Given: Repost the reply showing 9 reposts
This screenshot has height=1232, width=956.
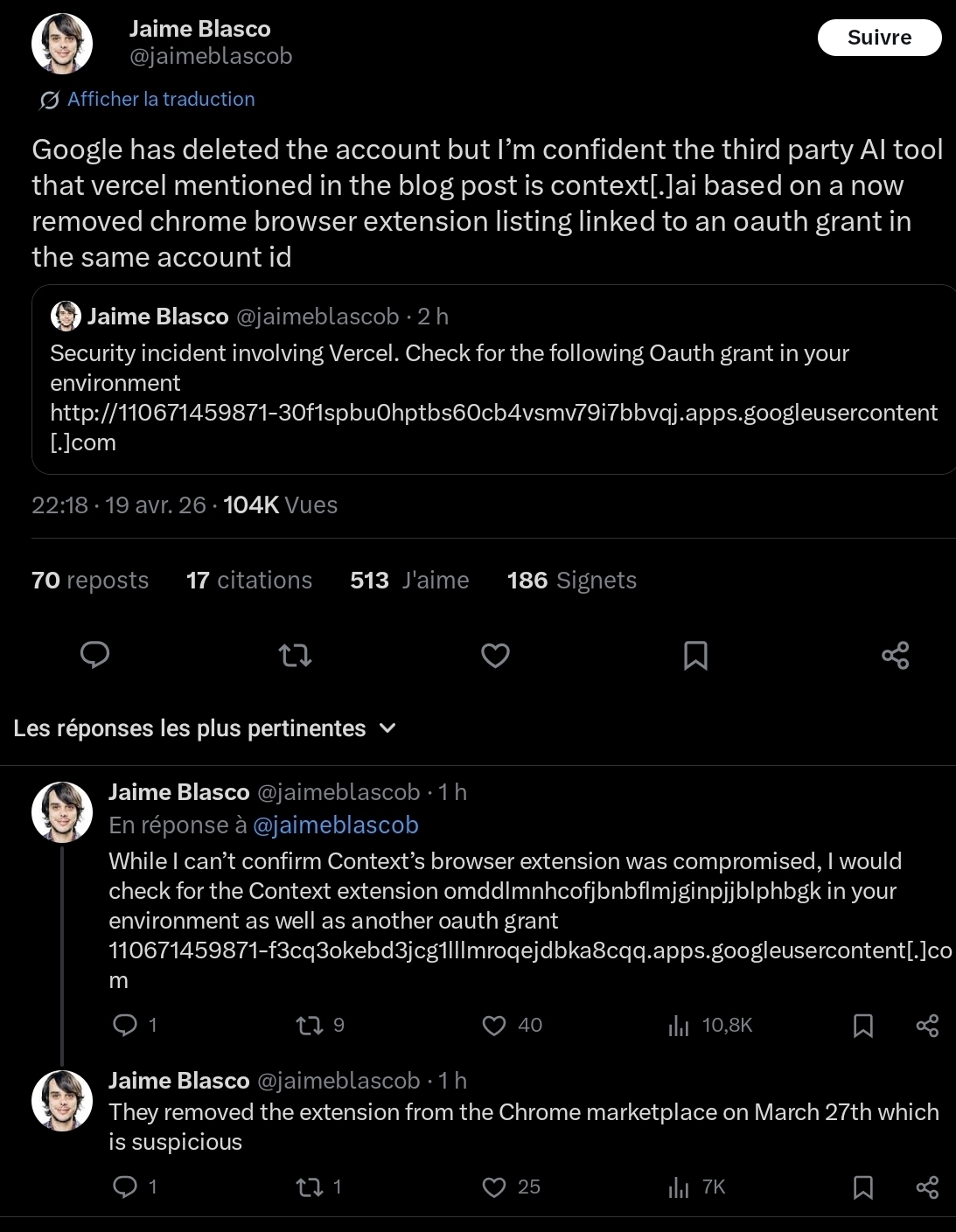Looking at the screenshot, I should click(x=310, y=1025).
